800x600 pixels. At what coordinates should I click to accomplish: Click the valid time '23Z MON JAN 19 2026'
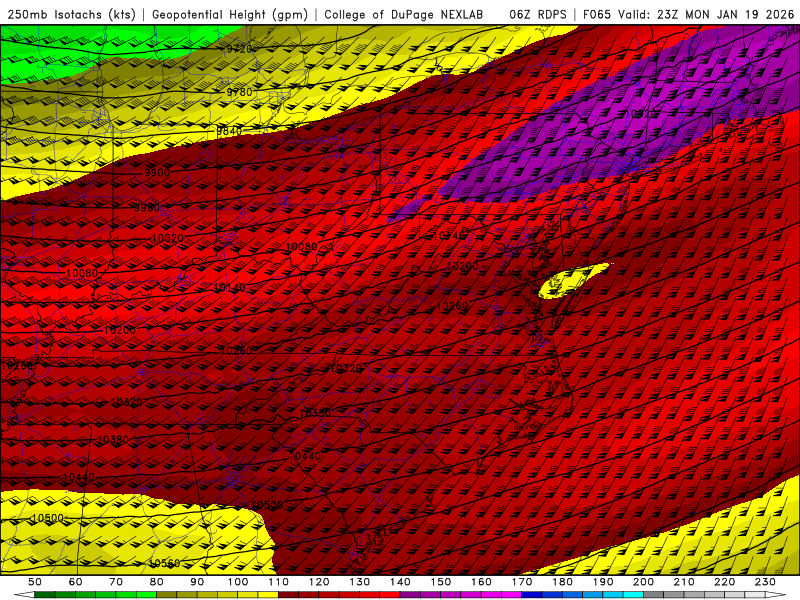tap(725, 14)
